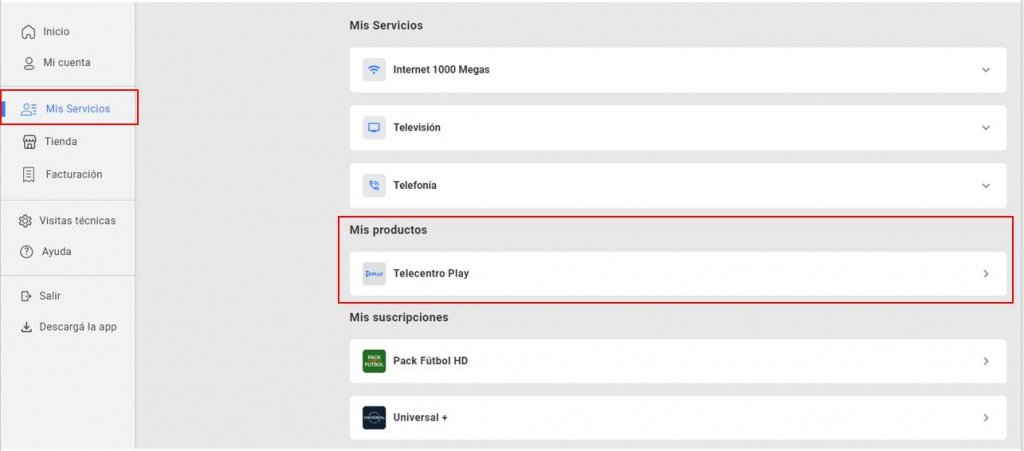Expand the Telefonía row chevron
This screenshot has width=1024, height=451.
click(986, 186)
